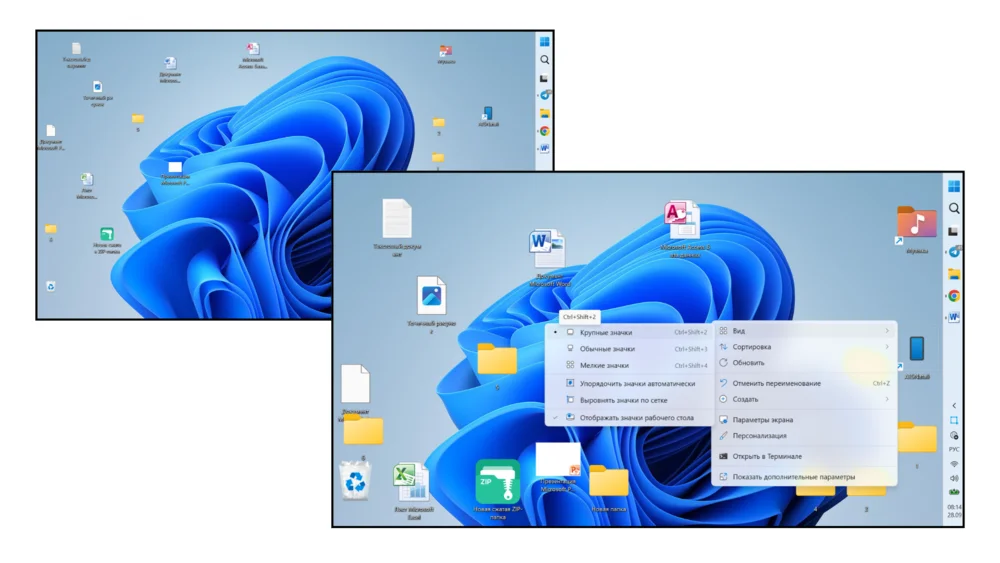Select the small Word document desktop icon
The width and height of the screenshot is (1000, 563).
[170, 62]
